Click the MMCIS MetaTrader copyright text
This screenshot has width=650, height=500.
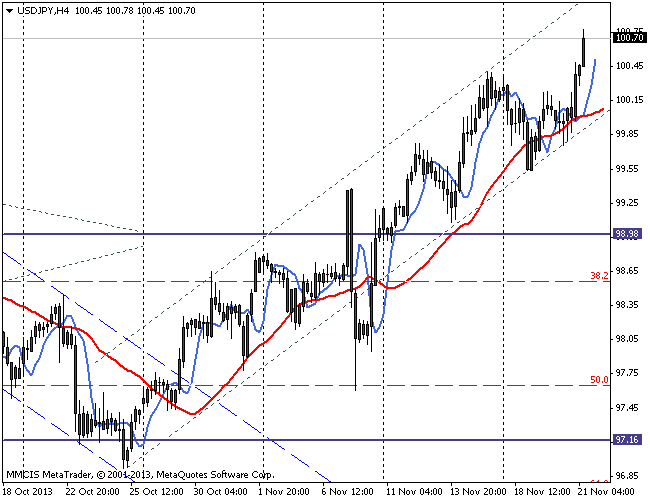(x=140, y=475)
